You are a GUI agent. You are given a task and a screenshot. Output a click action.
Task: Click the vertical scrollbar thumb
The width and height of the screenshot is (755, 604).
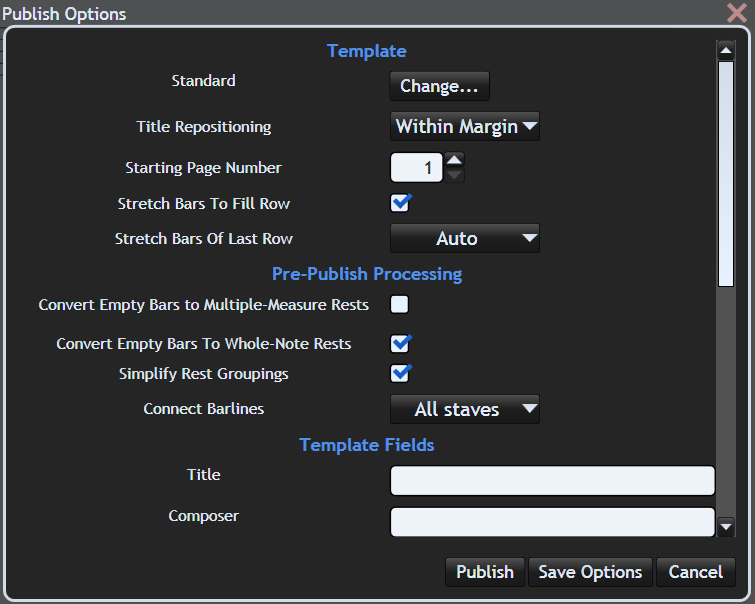point(726,175)
